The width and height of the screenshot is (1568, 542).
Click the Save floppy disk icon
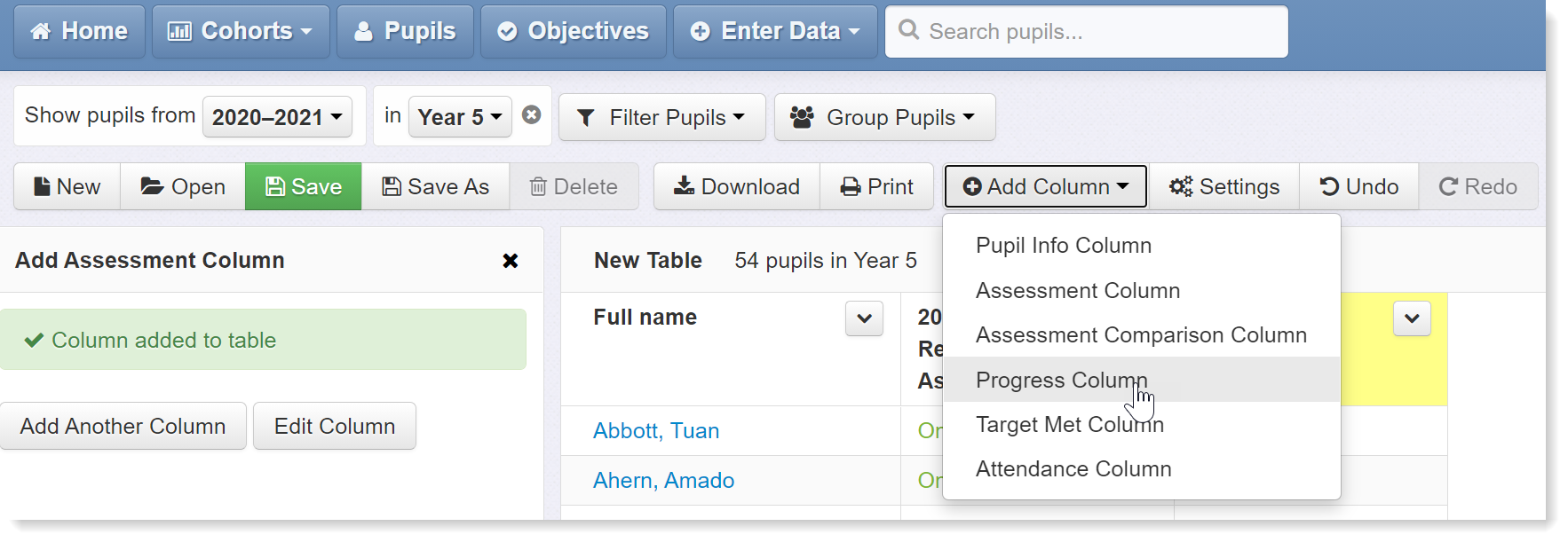[276, 186]
